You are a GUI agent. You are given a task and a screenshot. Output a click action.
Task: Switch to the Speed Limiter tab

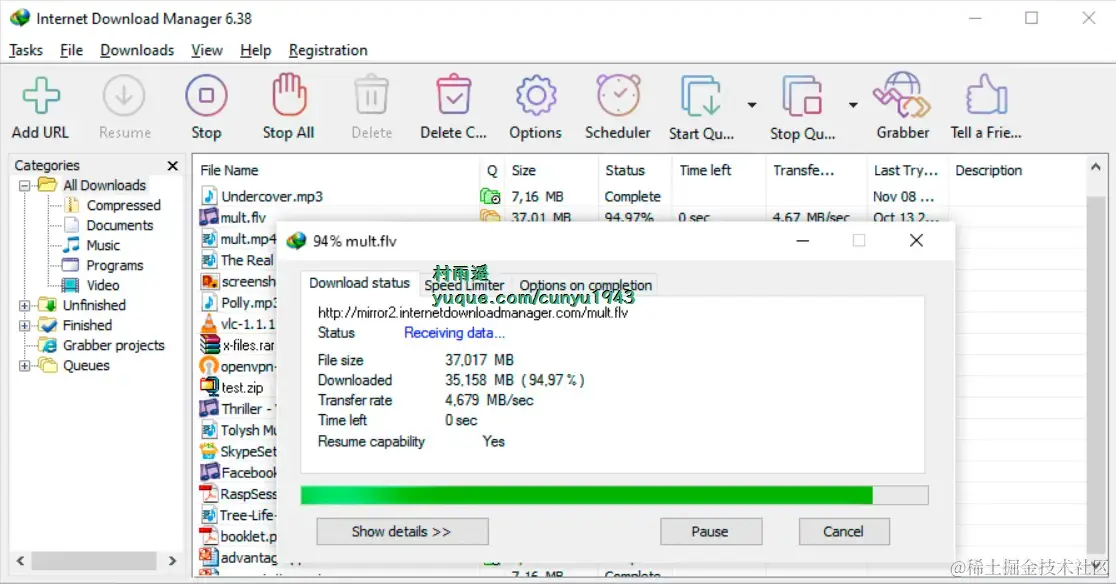tap(464, 285)
